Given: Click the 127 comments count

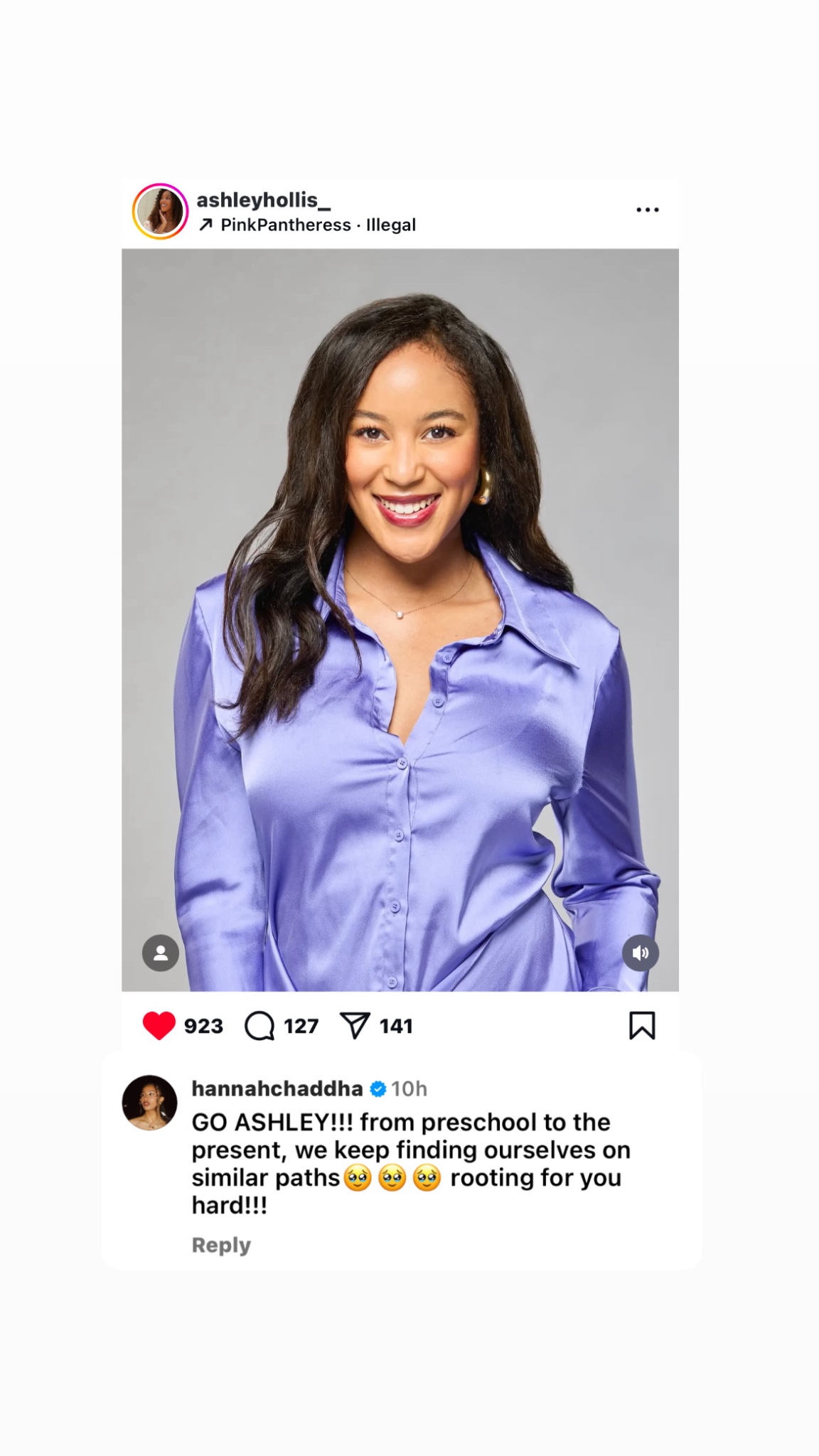Looking at the screenshot, I should click(x=301, y=1026).
